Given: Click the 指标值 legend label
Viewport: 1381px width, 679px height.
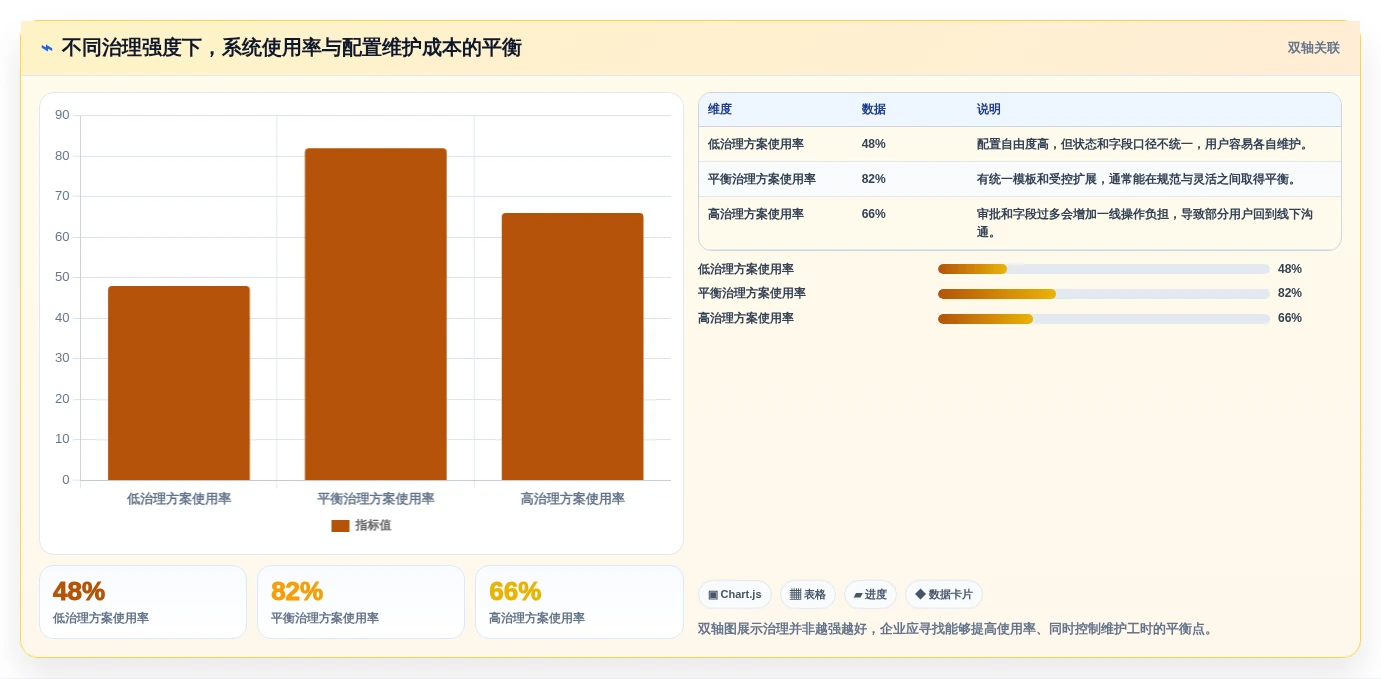Looking at the screenshot, I should click(x=373, y=526).
